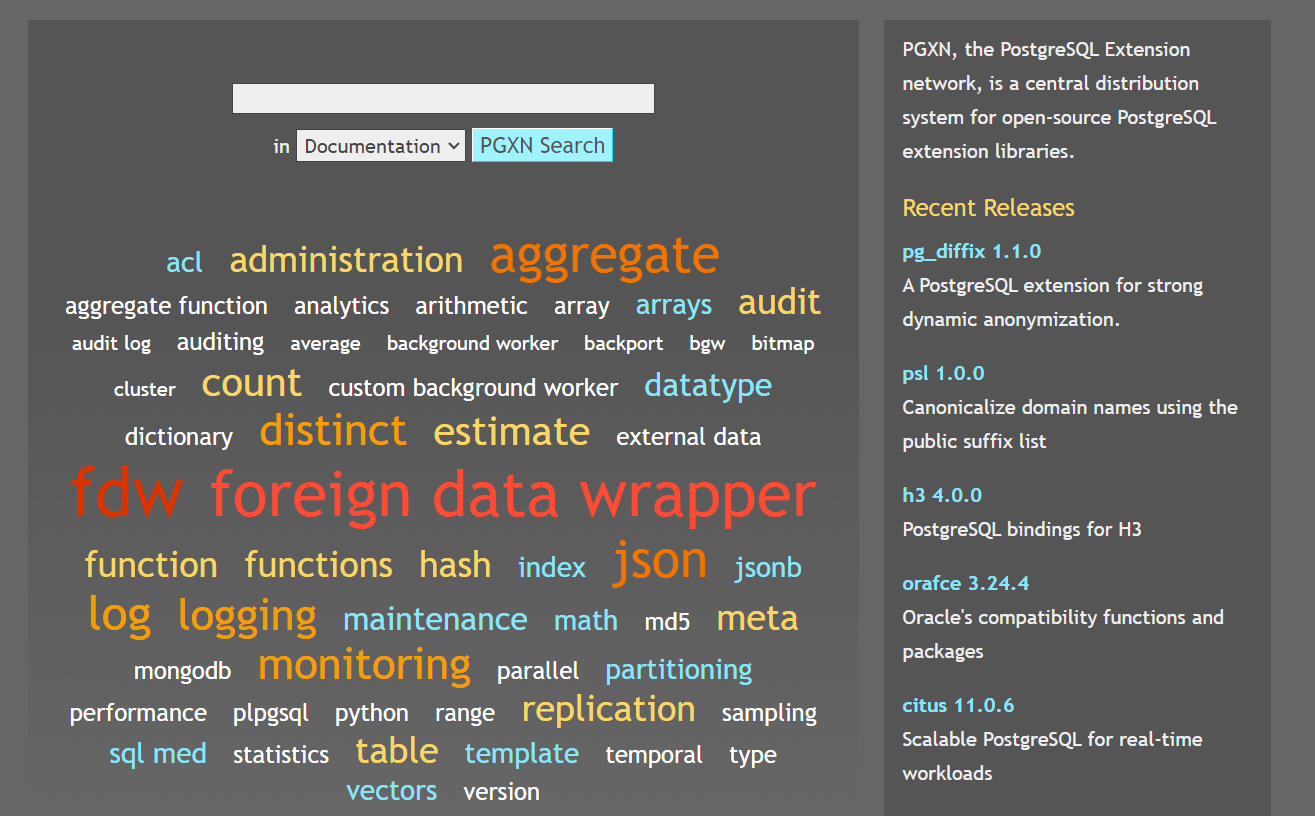The image size is (1315, 816).
Task: Open the foreign data wrapper tag
Action: point(513,496)
